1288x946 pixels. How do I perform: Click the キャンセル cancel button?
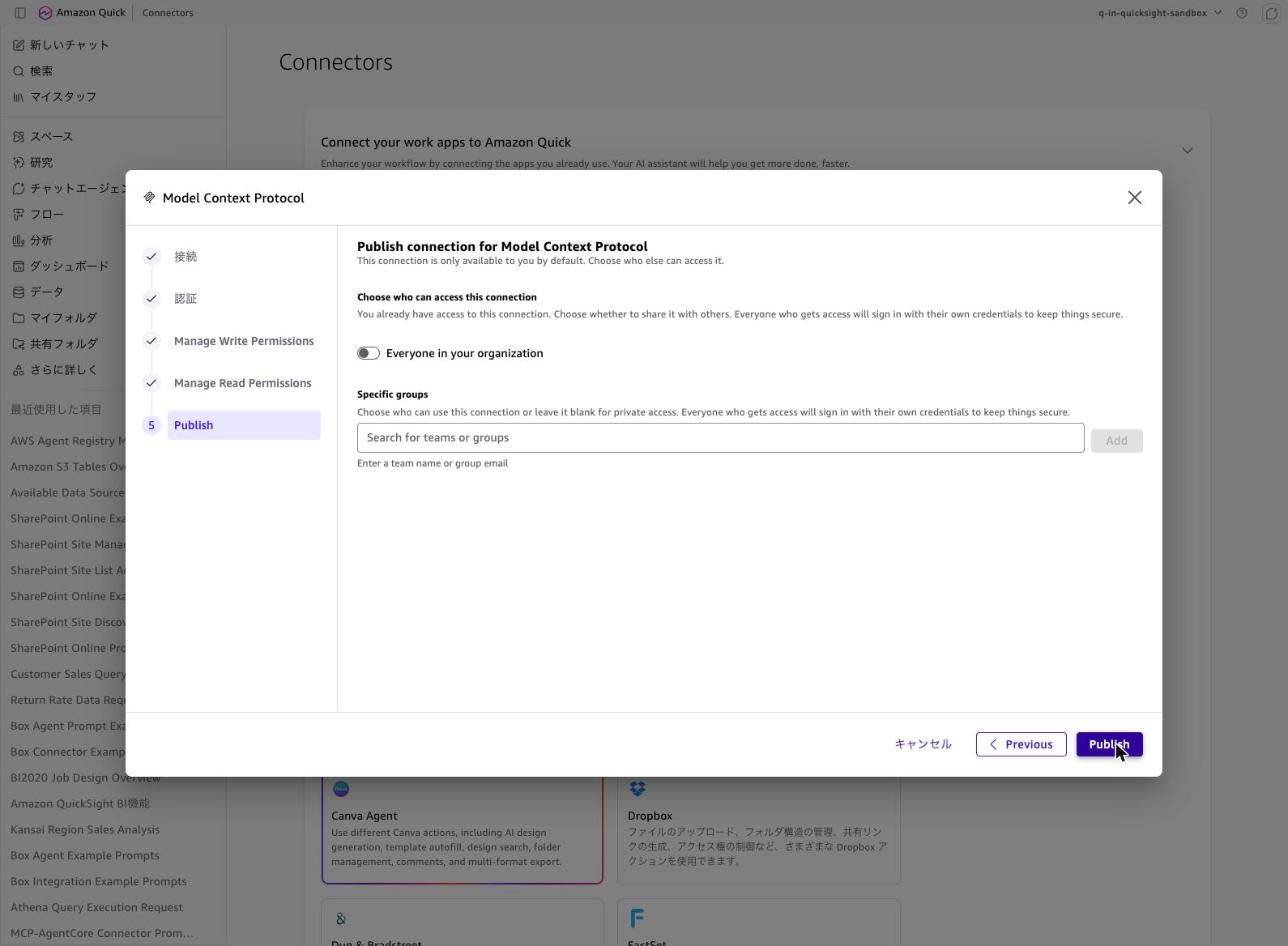tap(923, 744)
